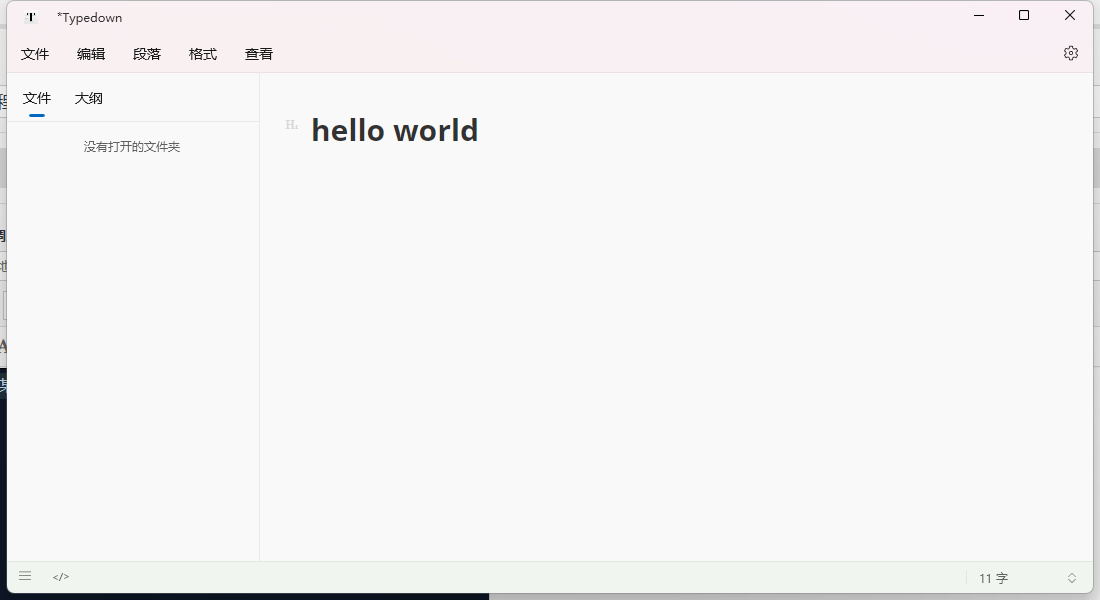
Task: Click the diamond icon at the status bar right
Action: [x=1072, y=577]
